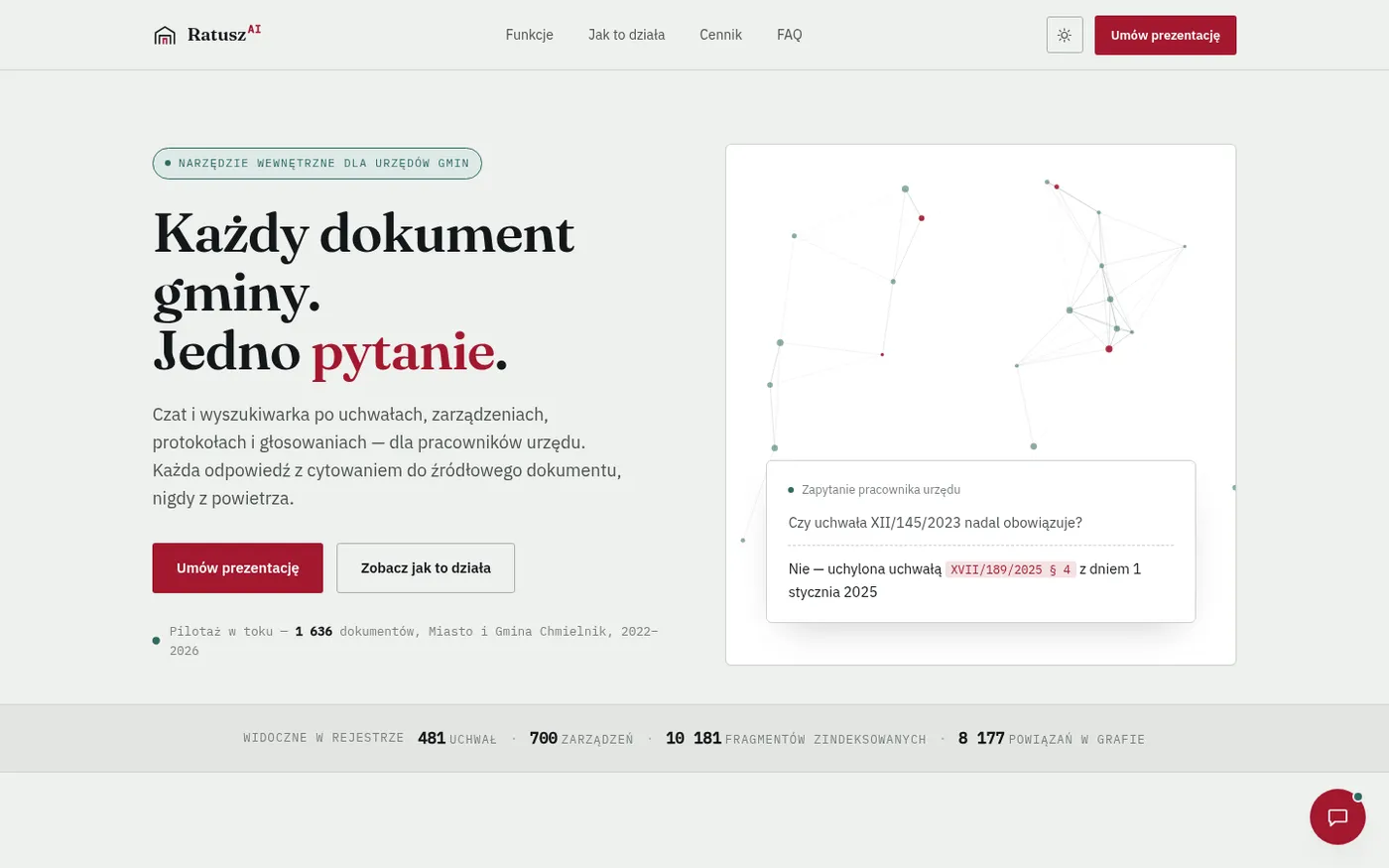Click the paragraph starting 'Czat i wyszukiwarka'
This screenshot has height=868, width=1389.
pos(387,456)
